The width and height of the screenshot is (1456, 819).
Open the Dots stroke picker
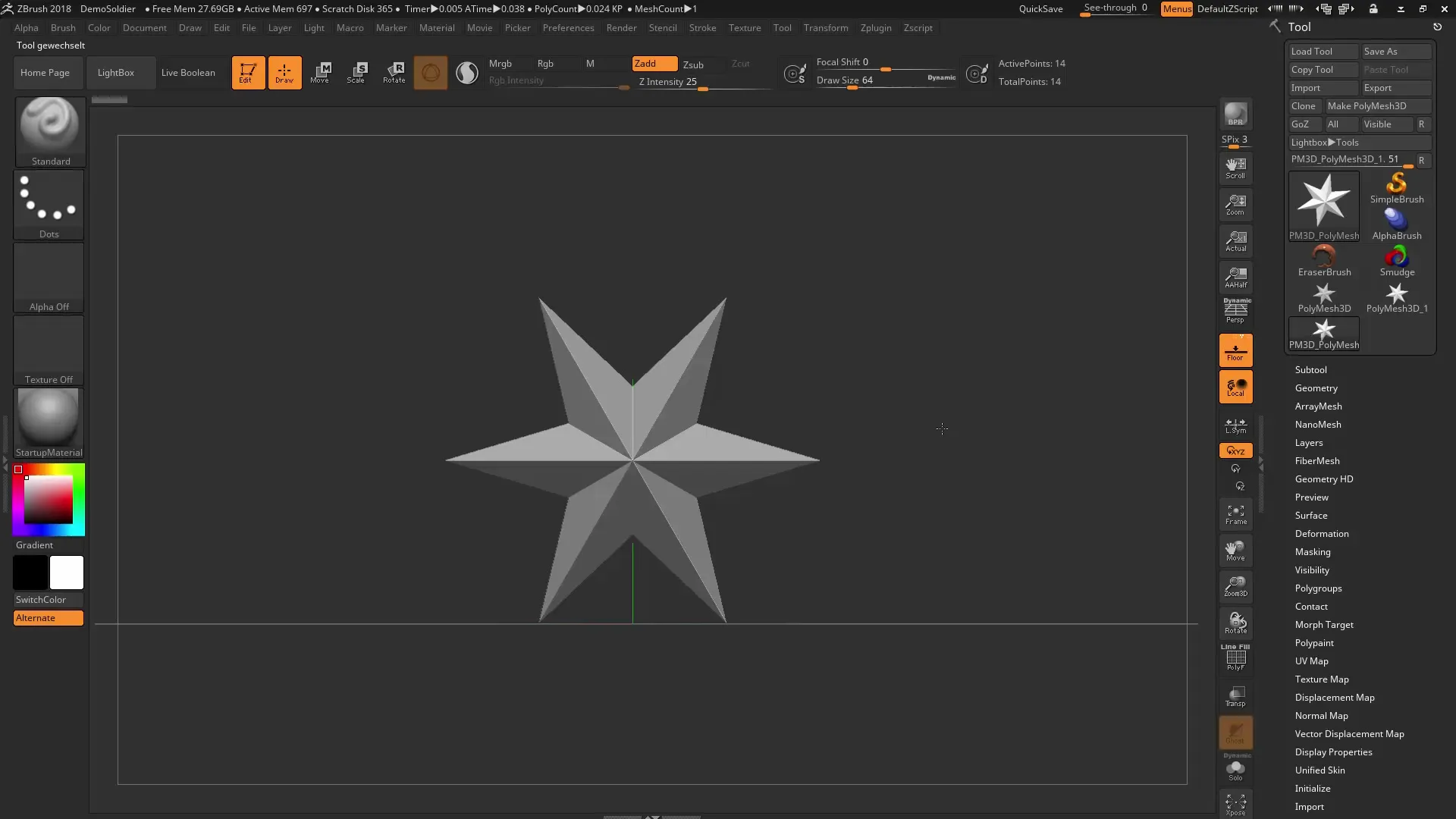[49, 205]
